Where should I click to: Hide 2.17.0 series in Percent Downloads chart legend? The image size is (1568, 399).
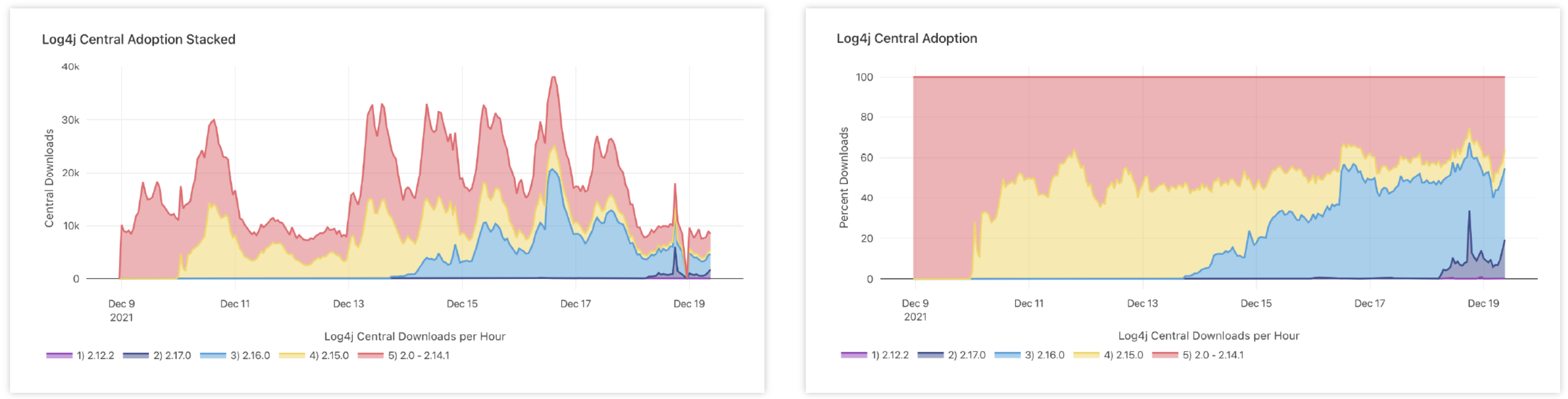click(966, 354)
